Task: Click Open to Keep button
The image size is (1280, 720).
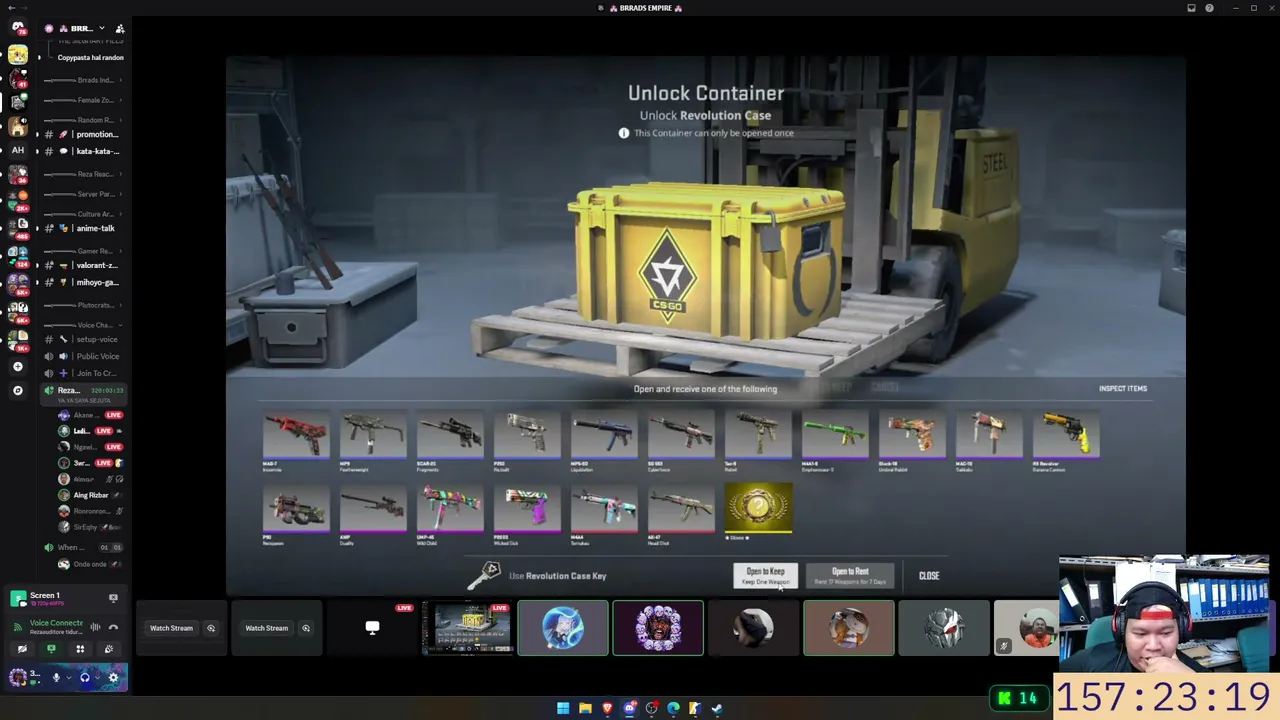Action: click(765, 575)
